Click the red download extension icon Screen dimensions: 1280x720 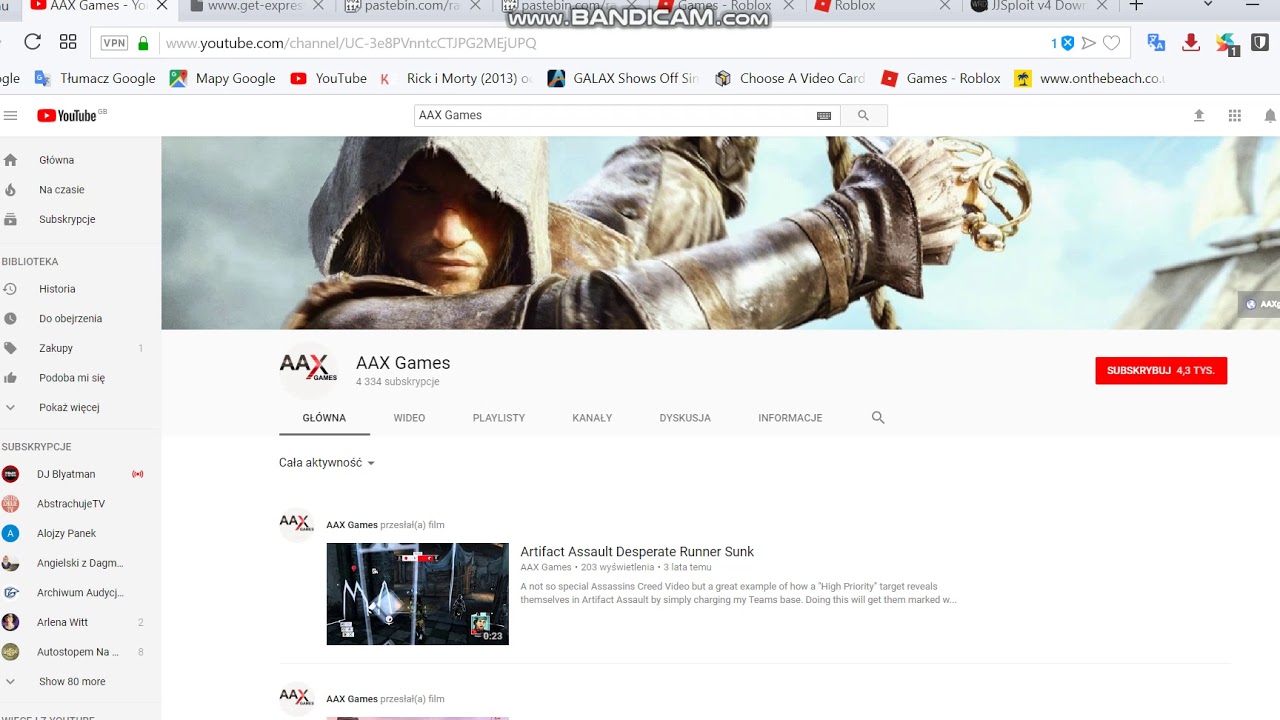click(1190, 43)
